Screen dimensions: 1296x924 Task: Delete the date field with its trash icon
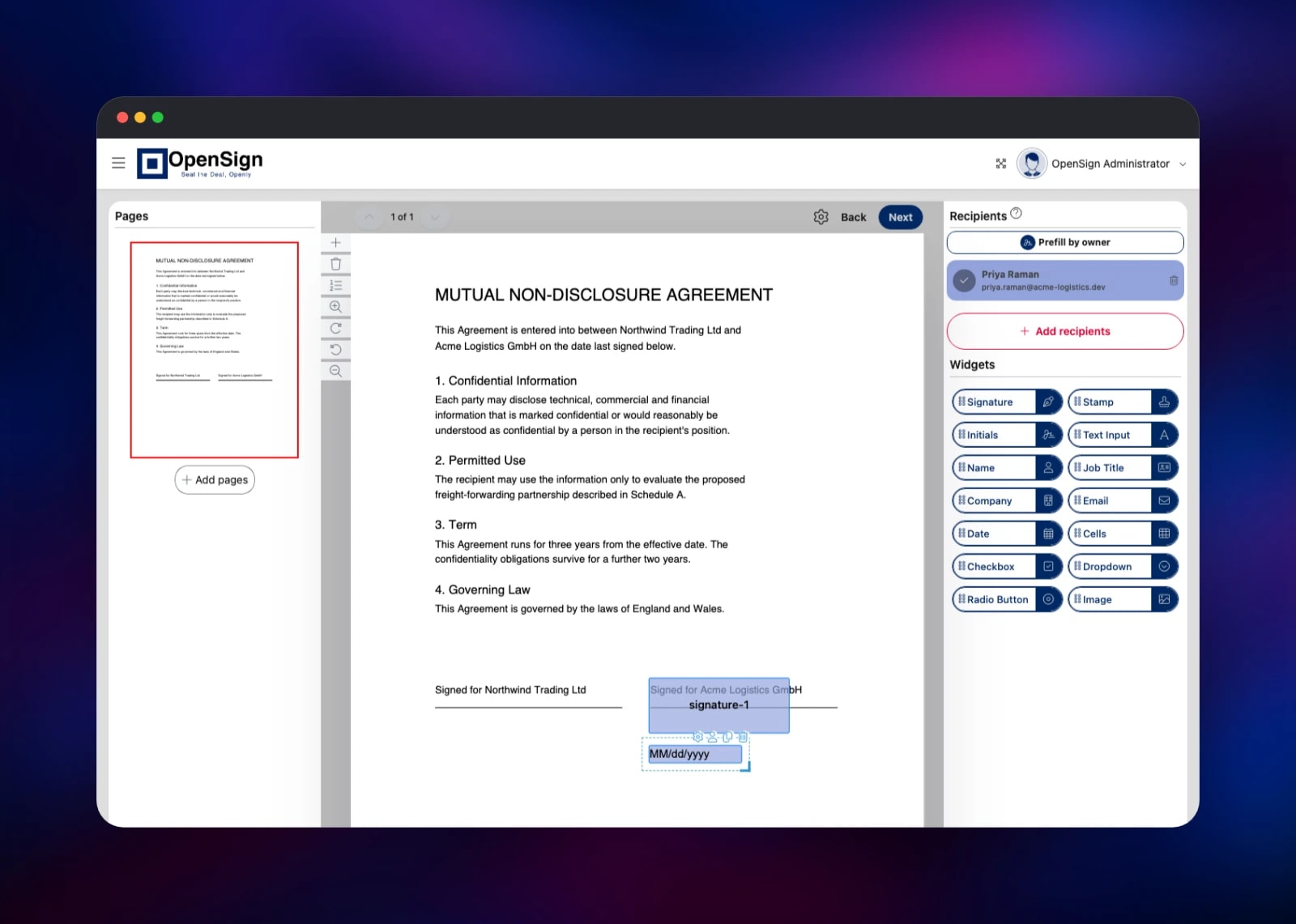click(743, 737)
